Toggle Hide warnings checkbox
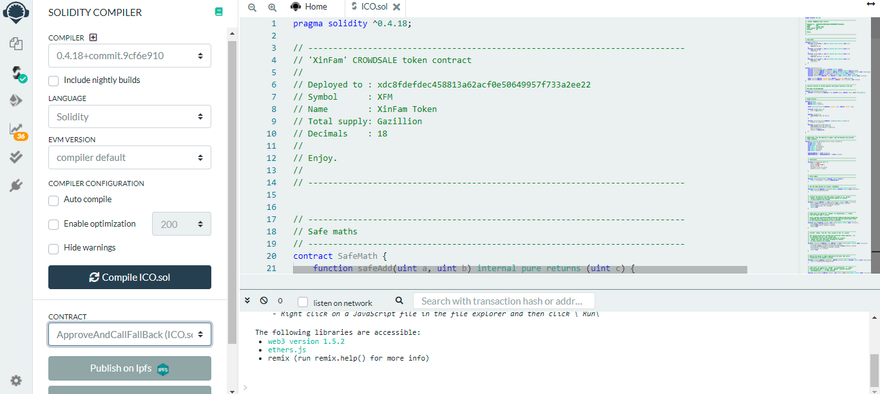The height and width of the screenshot is (394, 880). coord(53,249)
